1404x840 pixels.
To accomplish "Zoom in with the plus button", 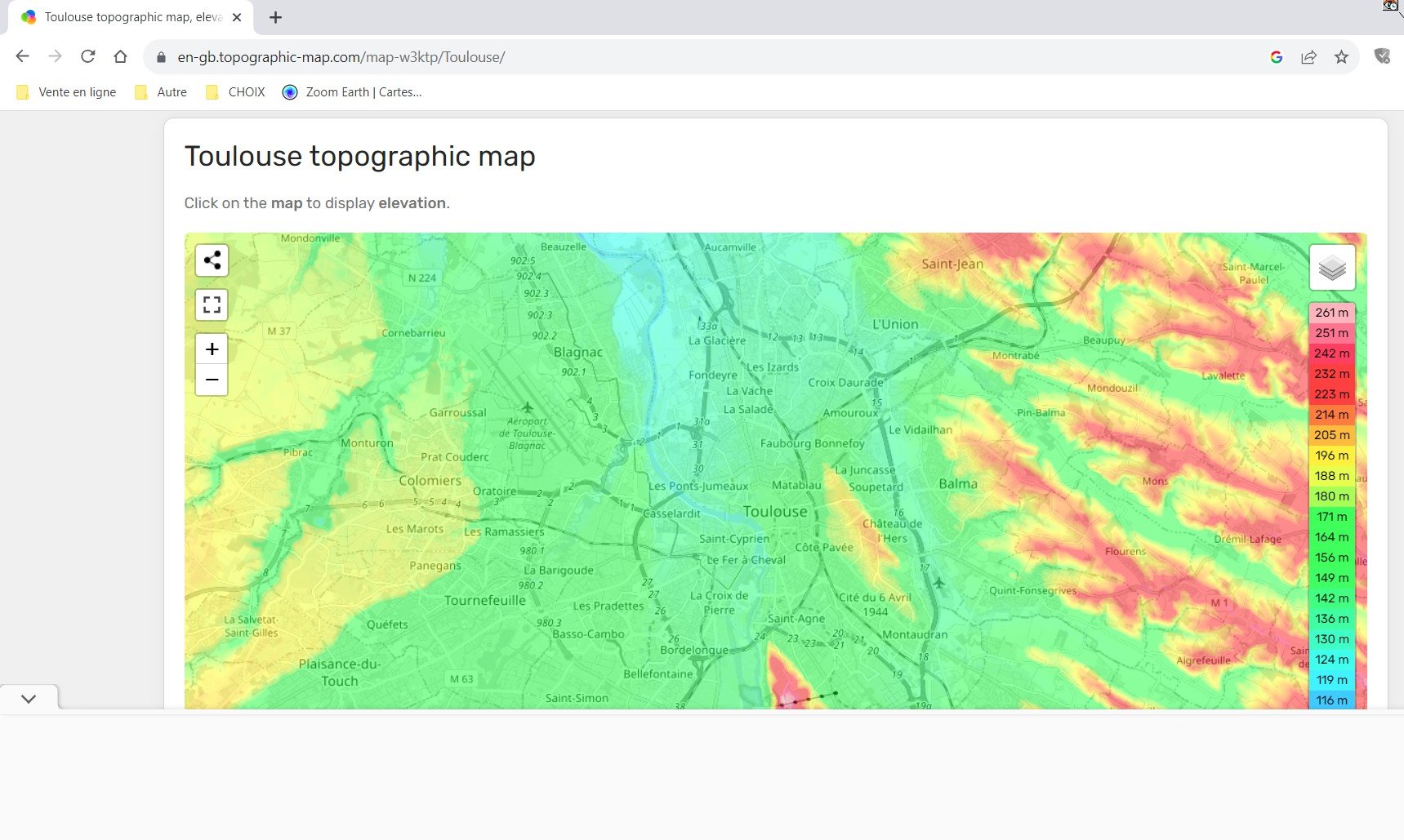I will pyautogui.click(x=212, y=349).
